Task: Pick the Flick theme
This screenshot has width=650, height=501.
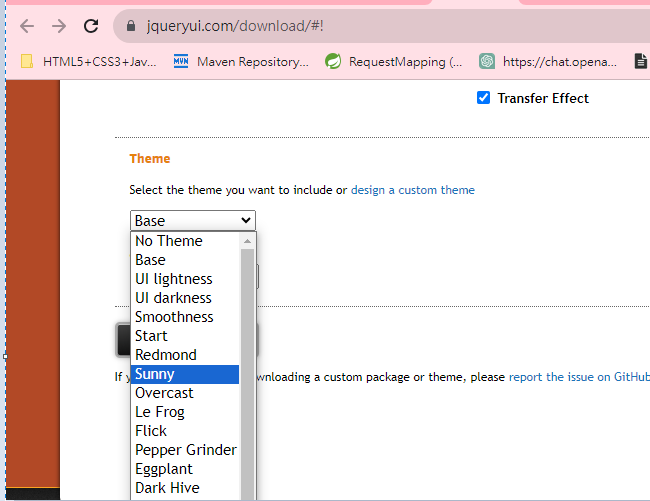Action: click(185, 431)
